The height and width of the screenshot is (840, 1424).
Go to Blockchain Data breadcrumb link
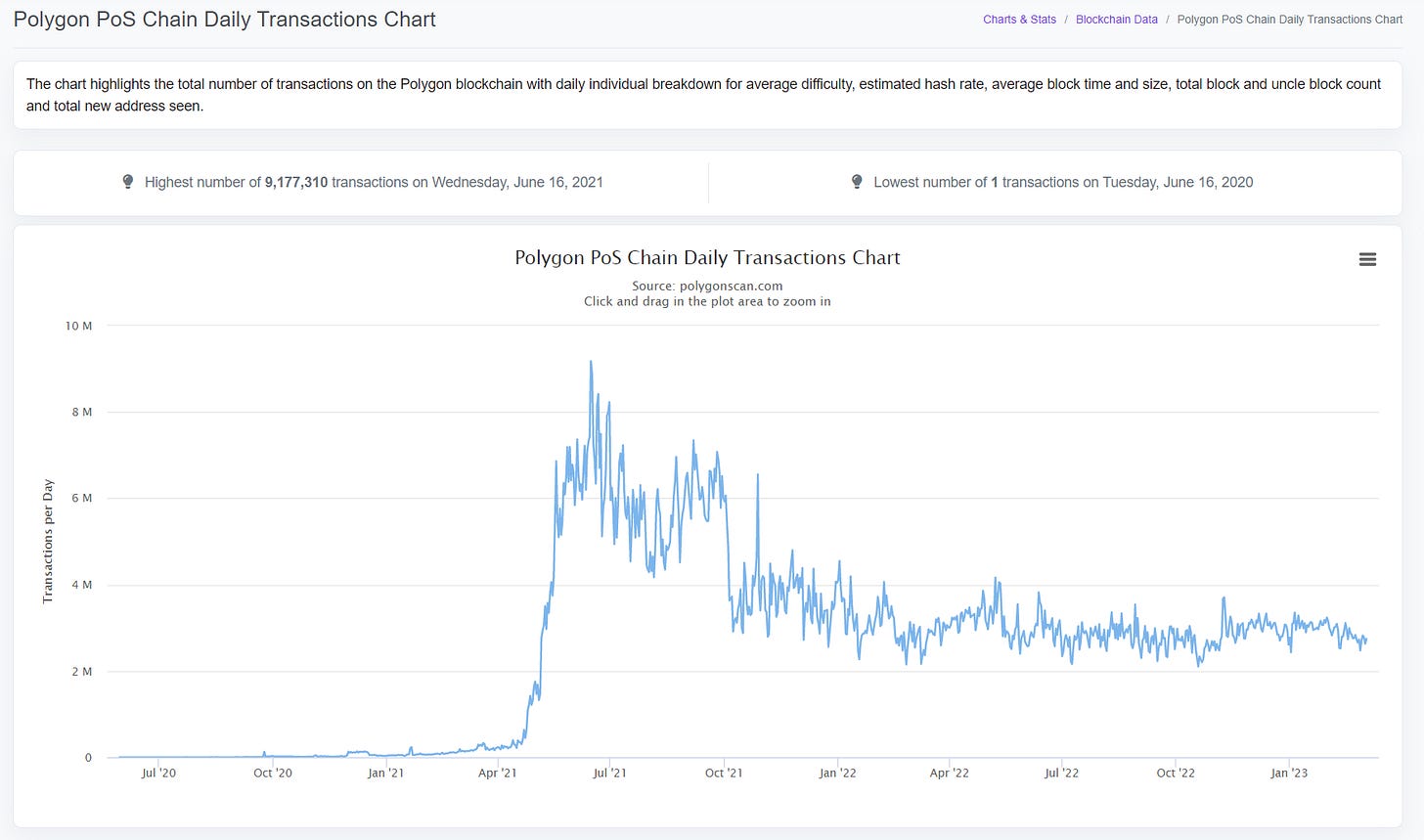1117,20
